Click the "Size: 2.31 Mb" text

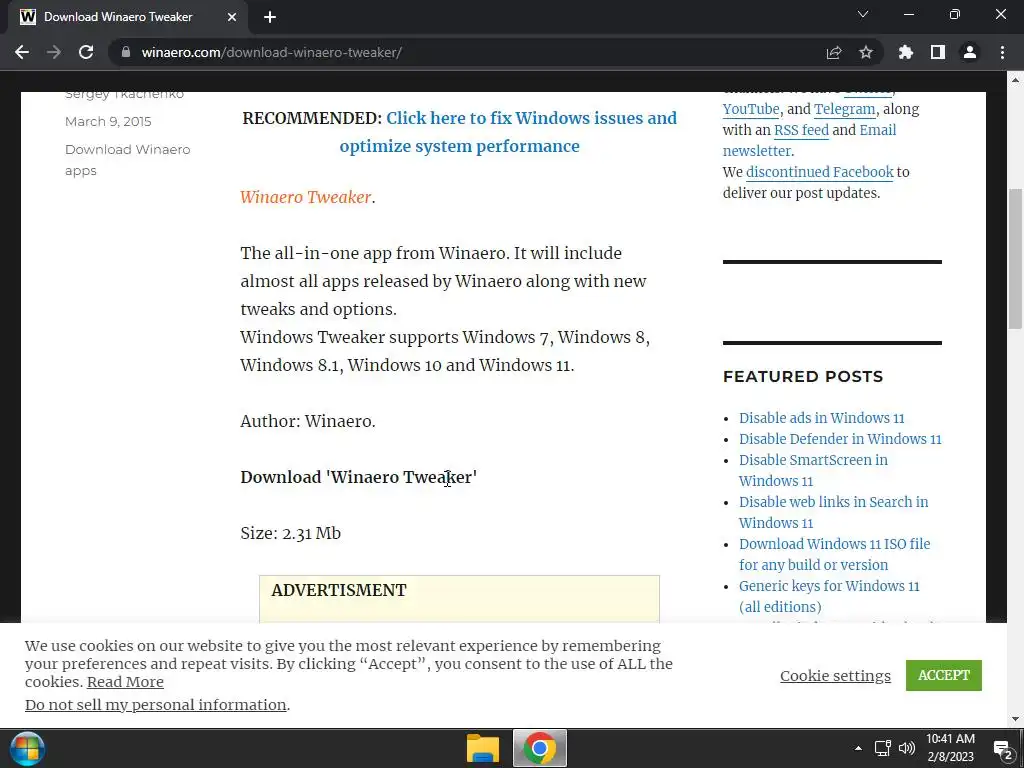click(291, 534)
